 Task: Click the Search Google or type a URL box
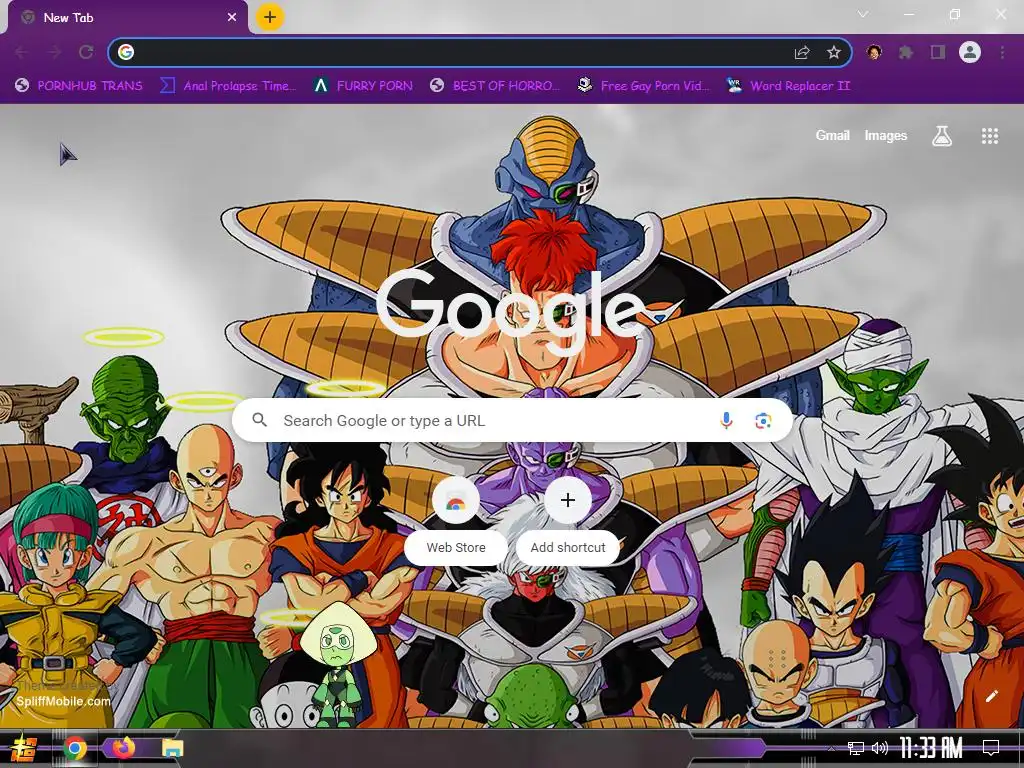coord(513,421)
